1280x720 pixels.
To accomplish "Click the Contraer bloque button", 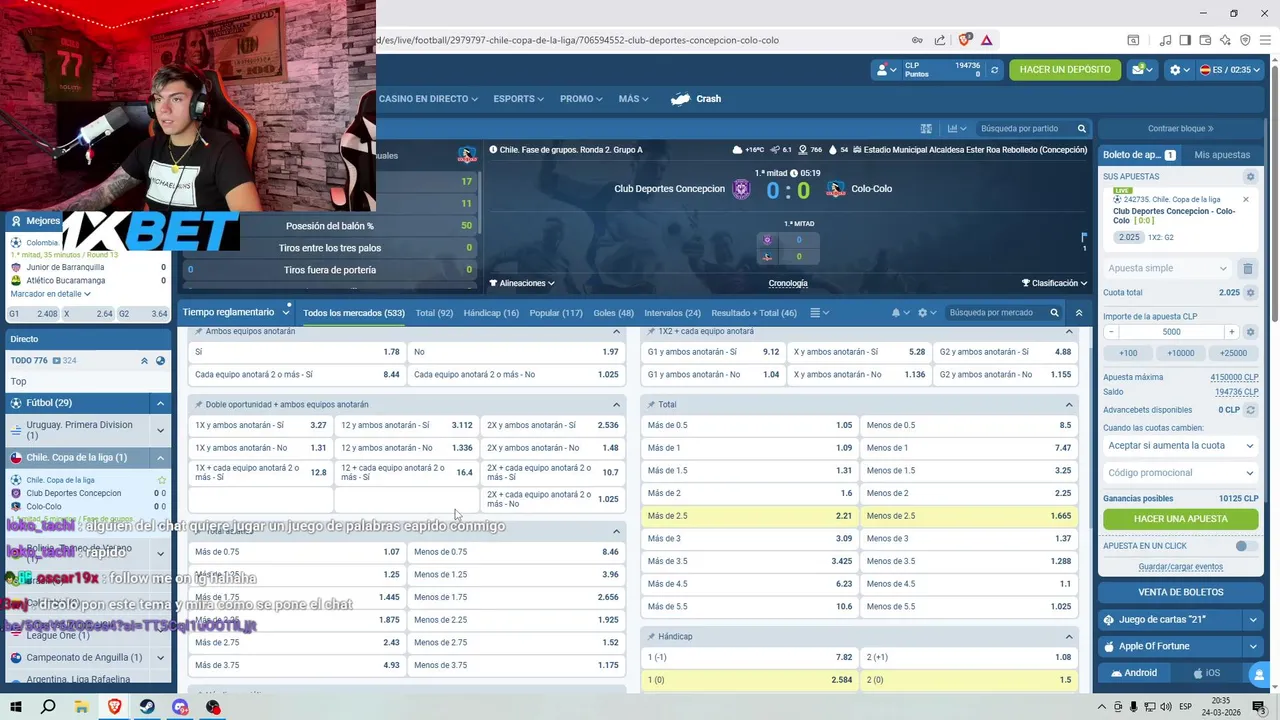I will point(1180,129).
